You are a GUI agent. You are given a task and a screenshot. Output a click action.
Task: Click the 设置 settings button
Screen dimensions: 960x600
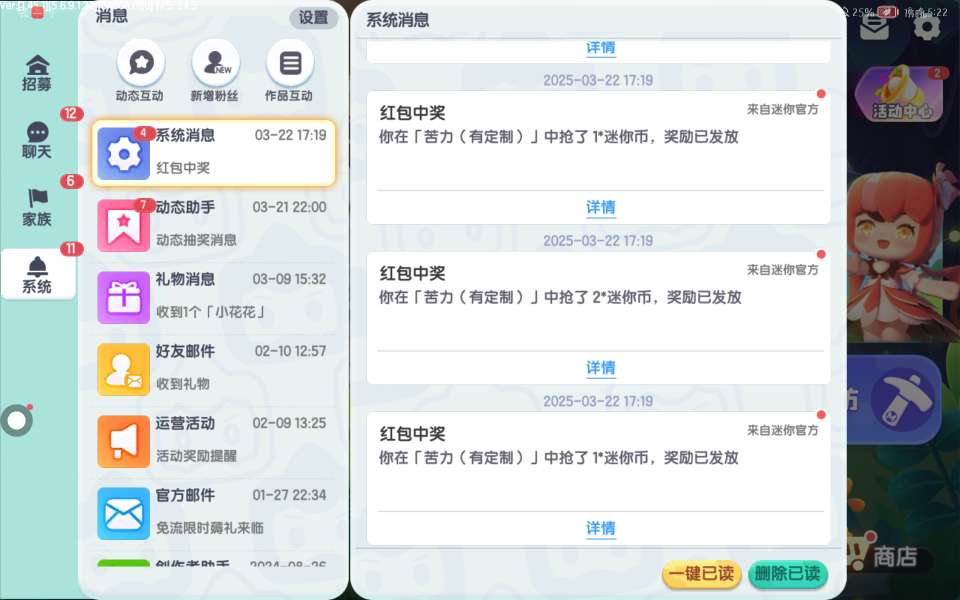click(x=313, y=18)
